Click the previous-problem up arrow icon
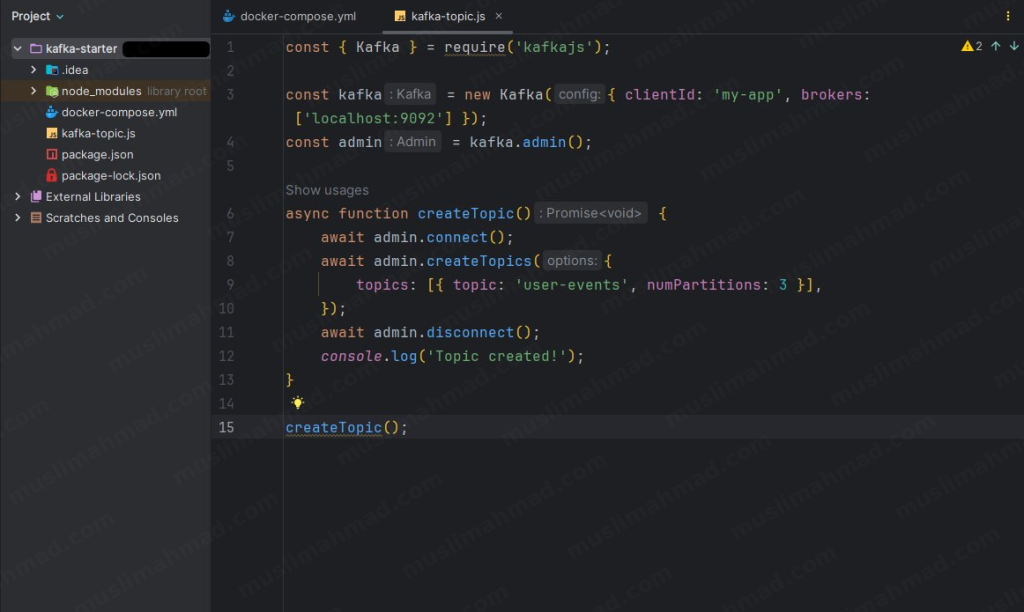Image resolution: width=1024 pixels, height=612 pixels. point(996,46)
